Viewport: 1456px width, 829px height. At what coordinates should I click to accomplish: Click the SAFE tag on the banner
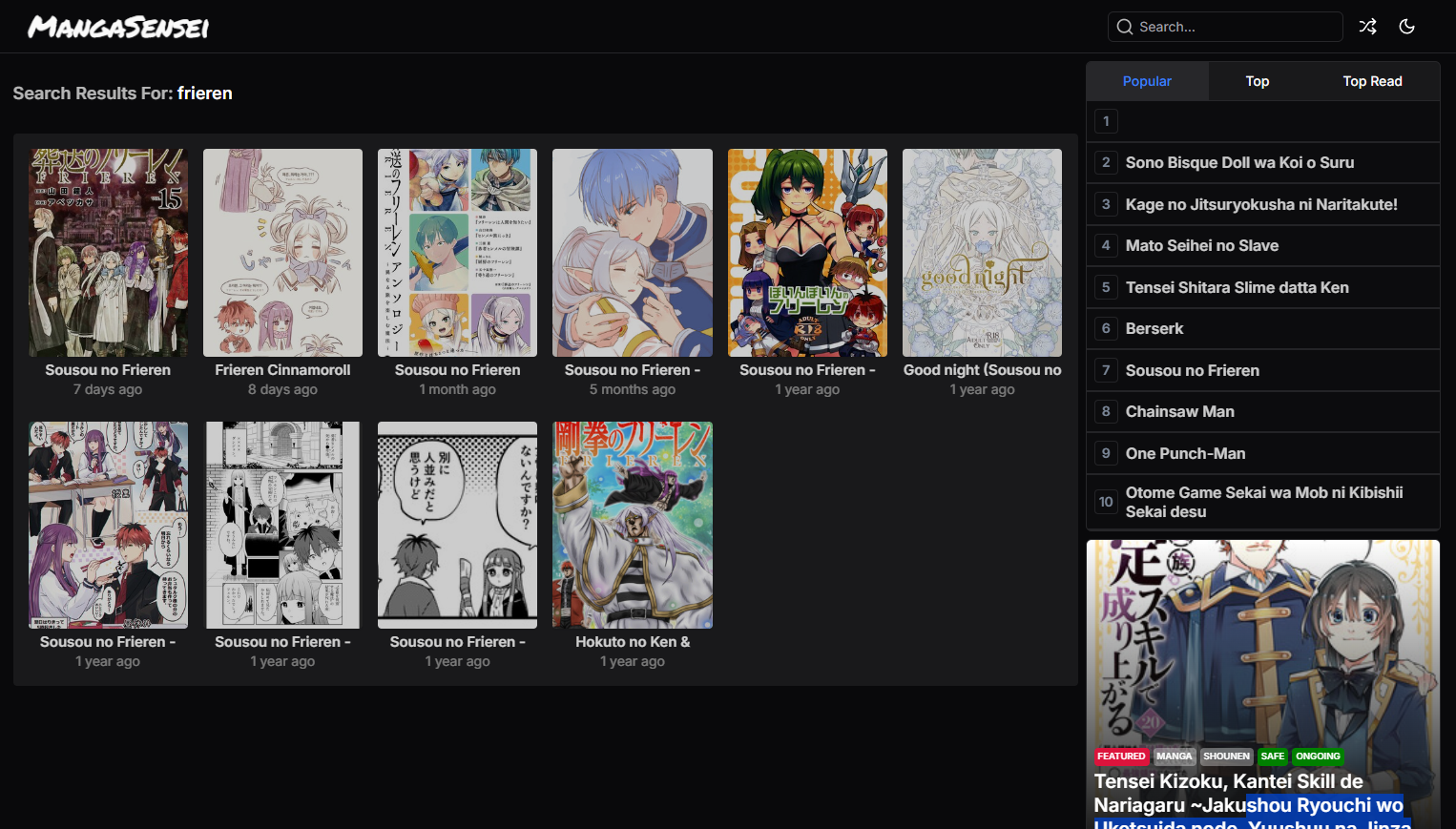(x=1273, y=756)
